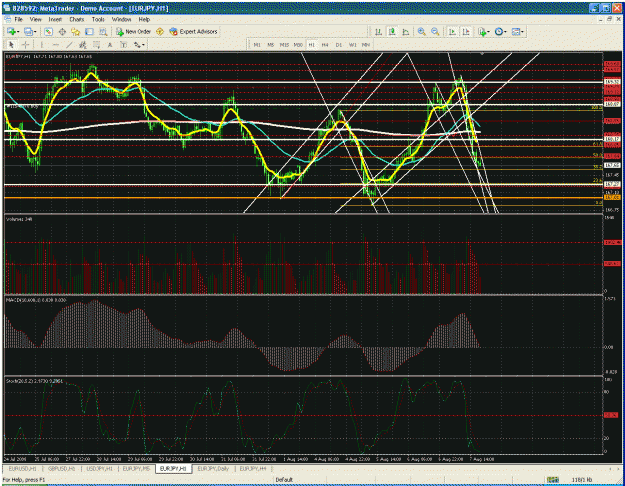This screenshot has width=625, height=486.
Task: Select the Crosshair tool
Action: coord(25,45)
